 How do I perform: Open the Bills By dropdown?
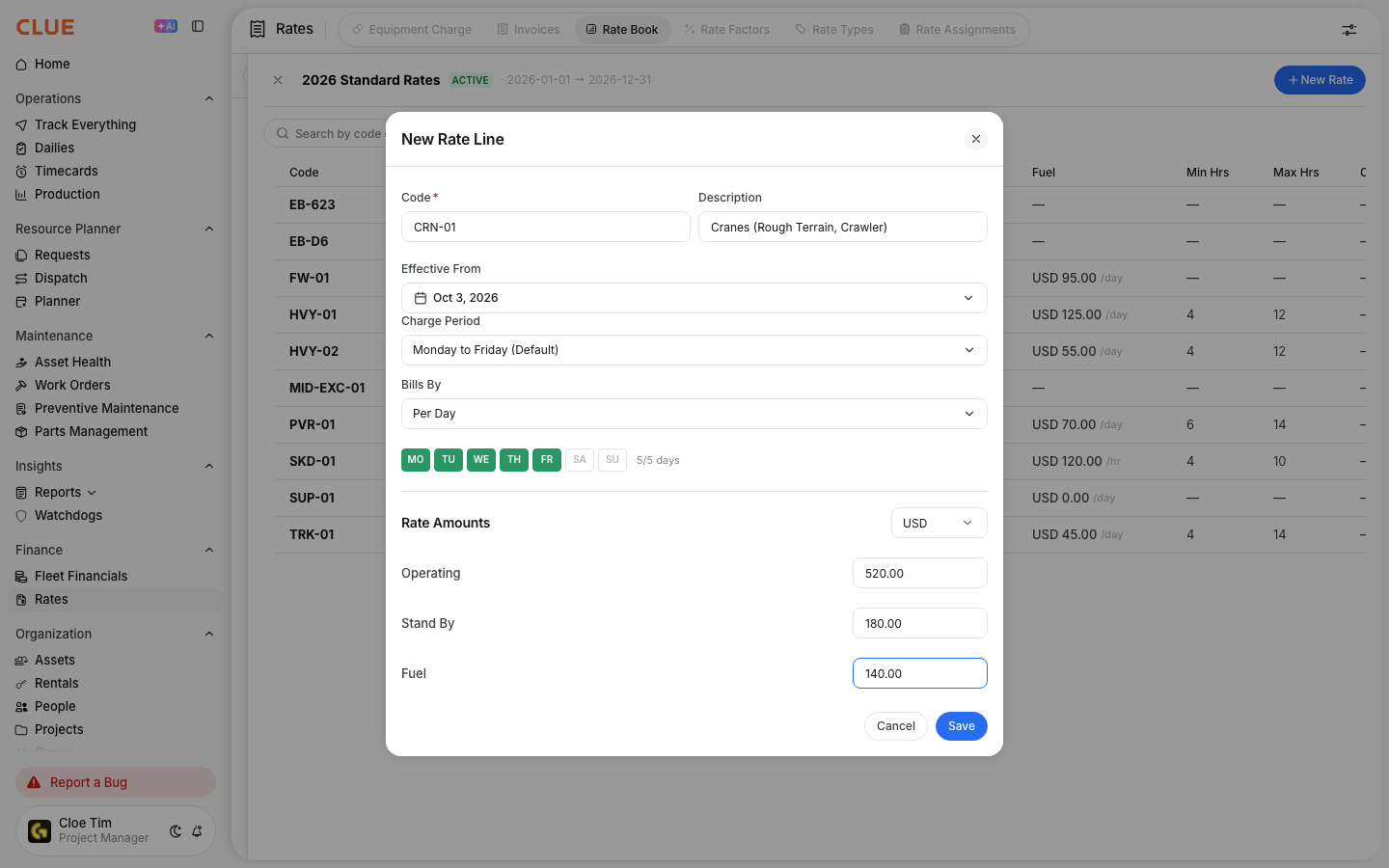[x=694, y=414]
